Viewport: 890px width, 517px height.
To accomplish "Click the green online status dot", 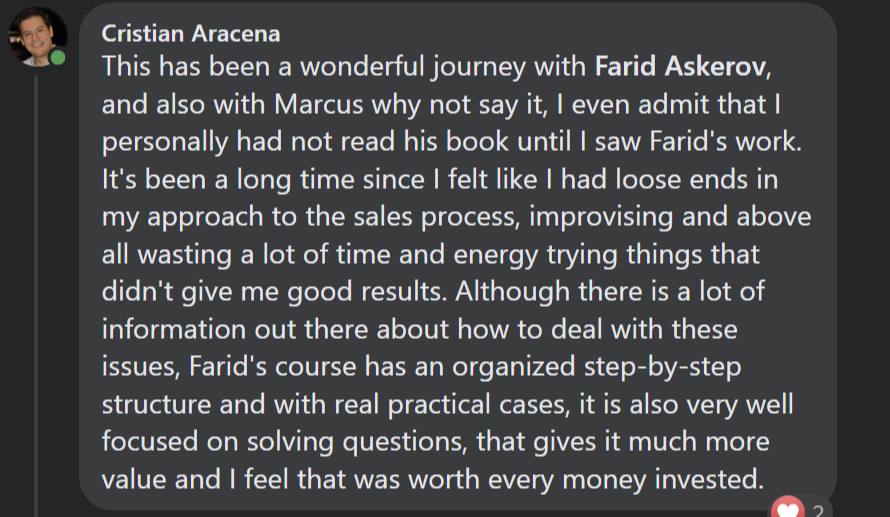I will (x=59, y=57).
